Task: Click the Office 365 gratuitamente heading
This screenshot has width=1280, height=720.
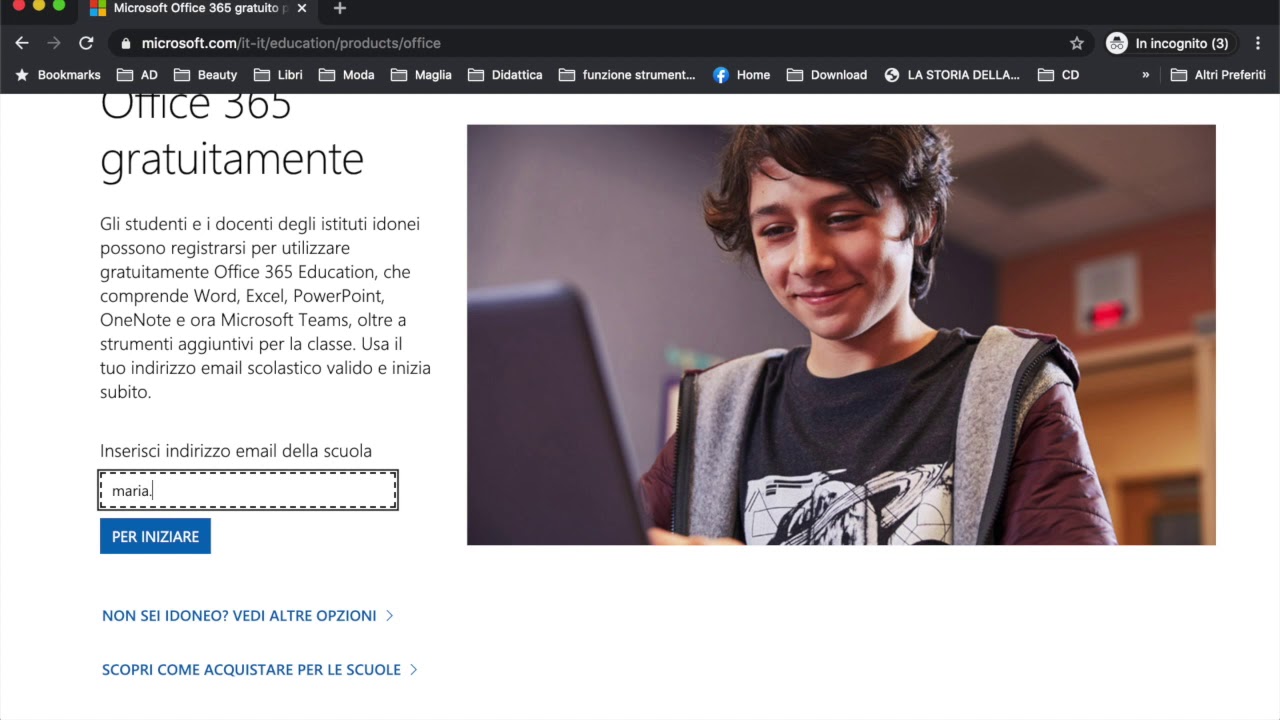Action: 232,136
